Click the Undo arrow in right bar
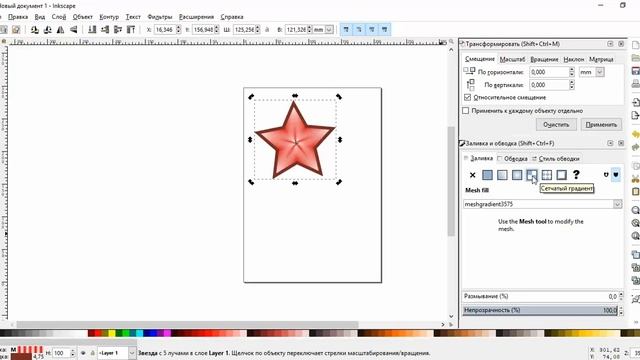This screenshot has height=360, width=640. (636, 134)
